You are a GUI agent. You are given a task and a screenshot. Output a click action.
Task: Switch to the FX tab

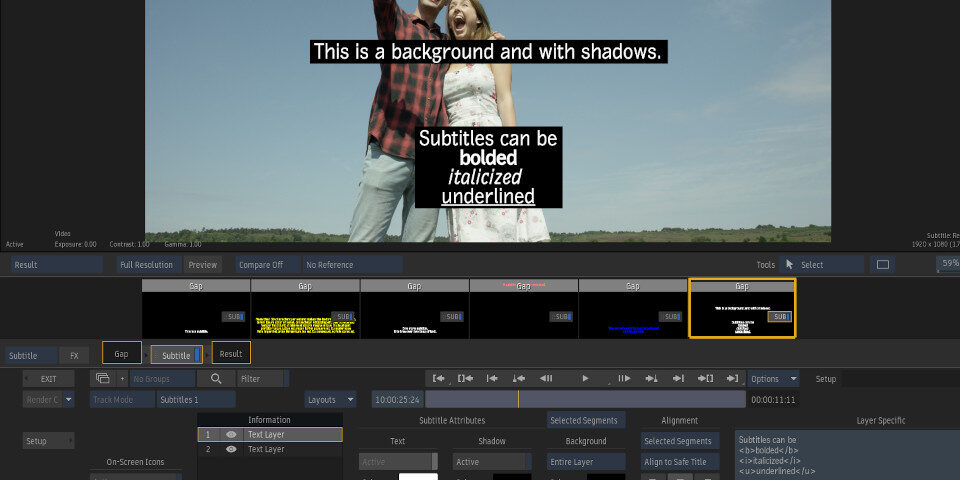73,355
